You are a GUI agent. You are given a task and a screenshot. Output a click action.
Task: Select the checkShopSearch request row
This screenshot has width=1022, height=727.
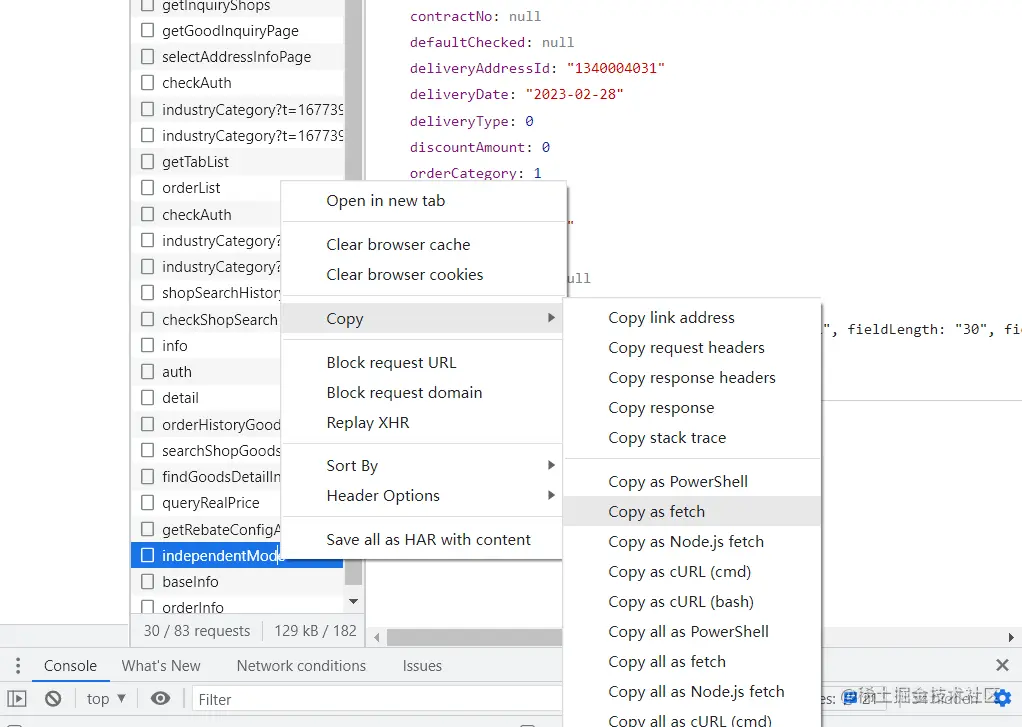coord(206,319)
